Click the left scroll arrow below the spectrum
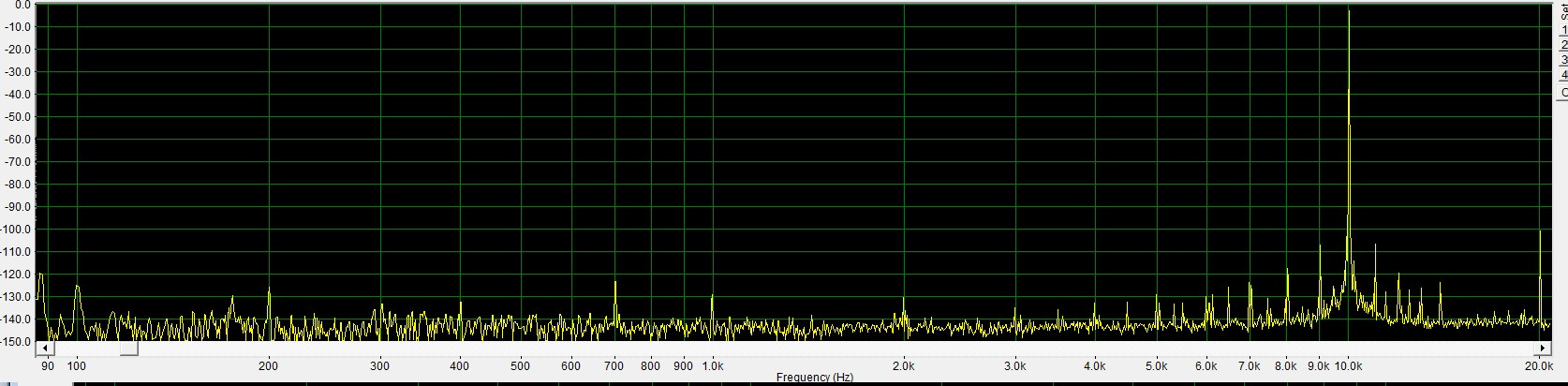Image resolution: width=1568 pixels, height=386 pixels. tap(42, 349)
